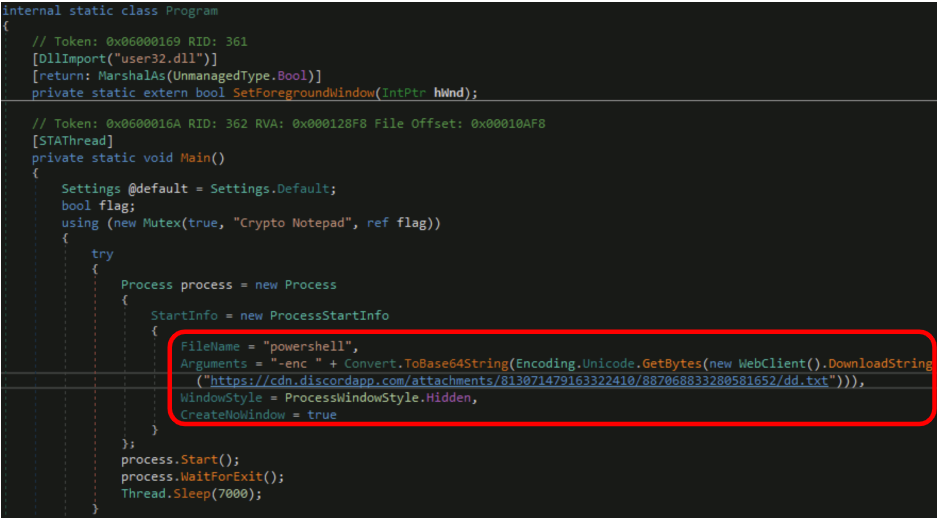The height and width of the screenshot is (519, 937).
Task: Click the MarshalAs return attribute text
Action: 177,76
